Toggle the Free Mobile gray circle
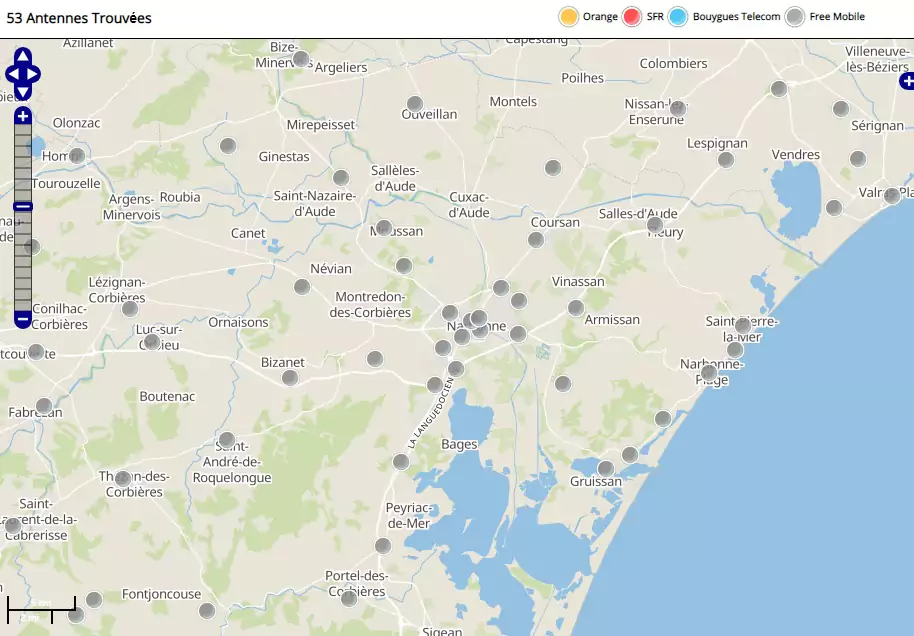The image size is (914, 636). [795, 17]
